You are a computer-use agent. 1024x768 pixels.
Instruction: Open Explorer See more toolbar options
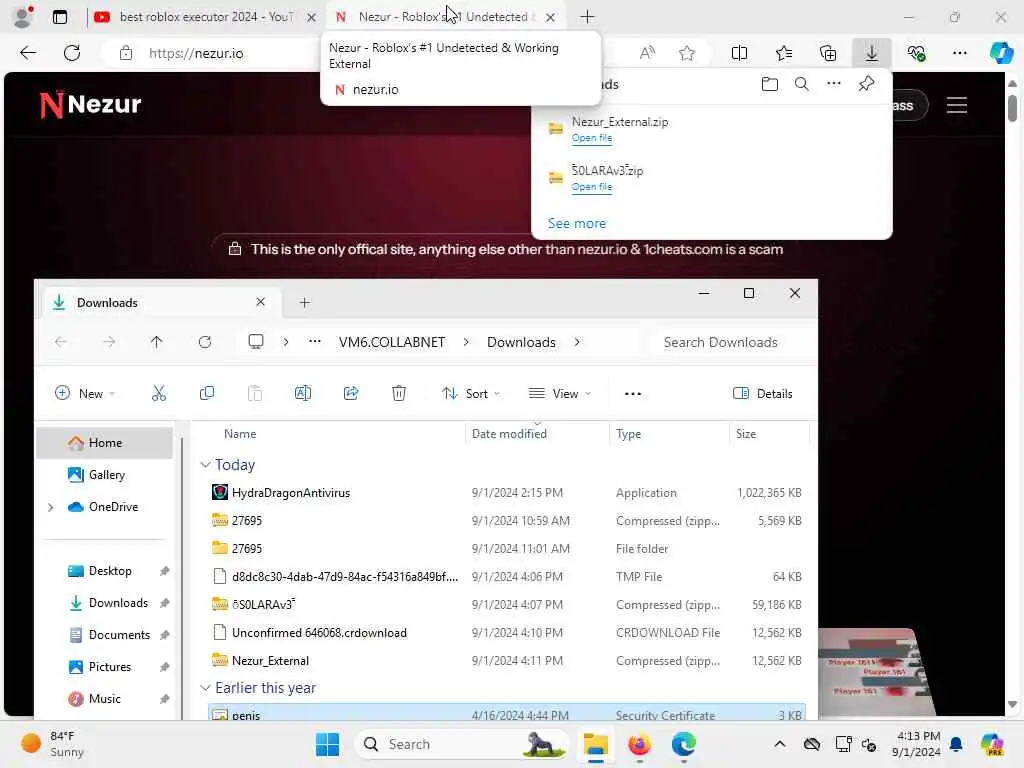(x=633, y=394)
